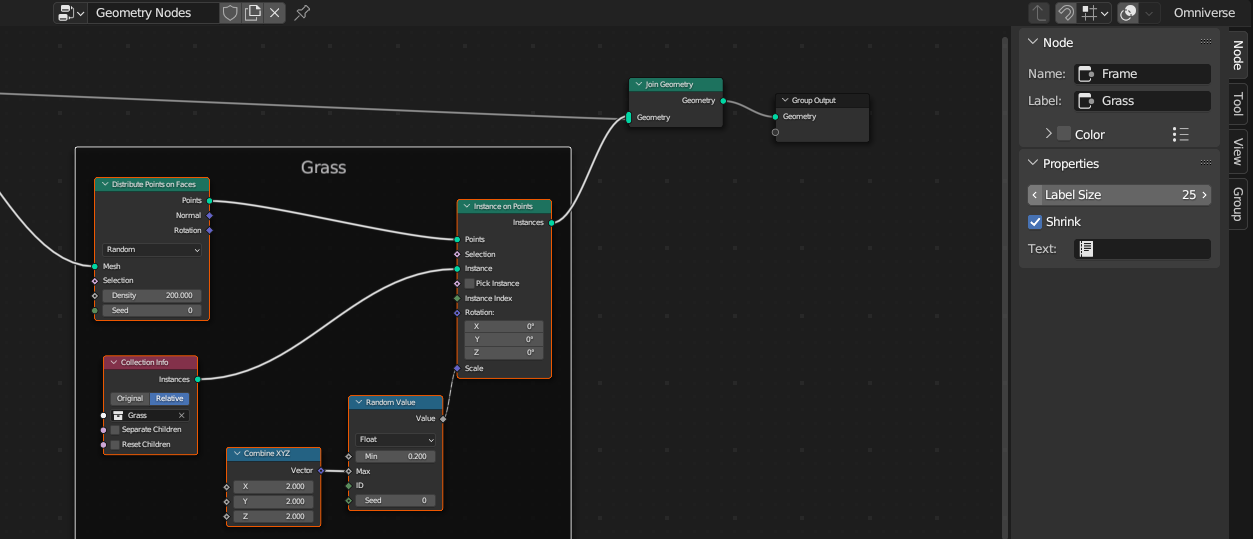The height and width of the screenshot is (539, 1253).
Task: Open the color presets list icon
Action: pyautogui.click(x=1180, y=134)
